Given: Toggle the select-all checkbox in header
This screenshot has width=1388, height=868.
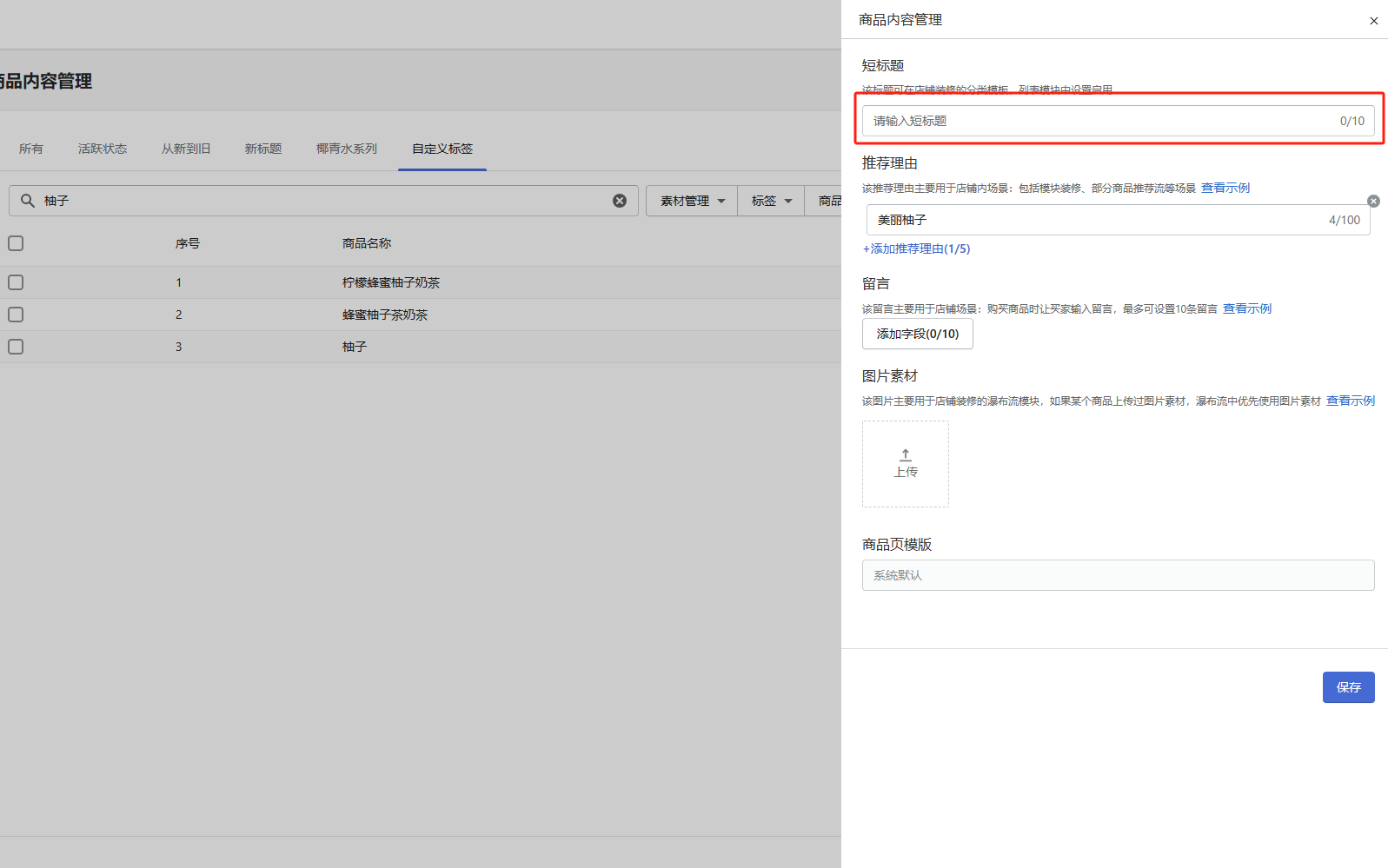Looking at the screenshot, I should pos(16,243).
